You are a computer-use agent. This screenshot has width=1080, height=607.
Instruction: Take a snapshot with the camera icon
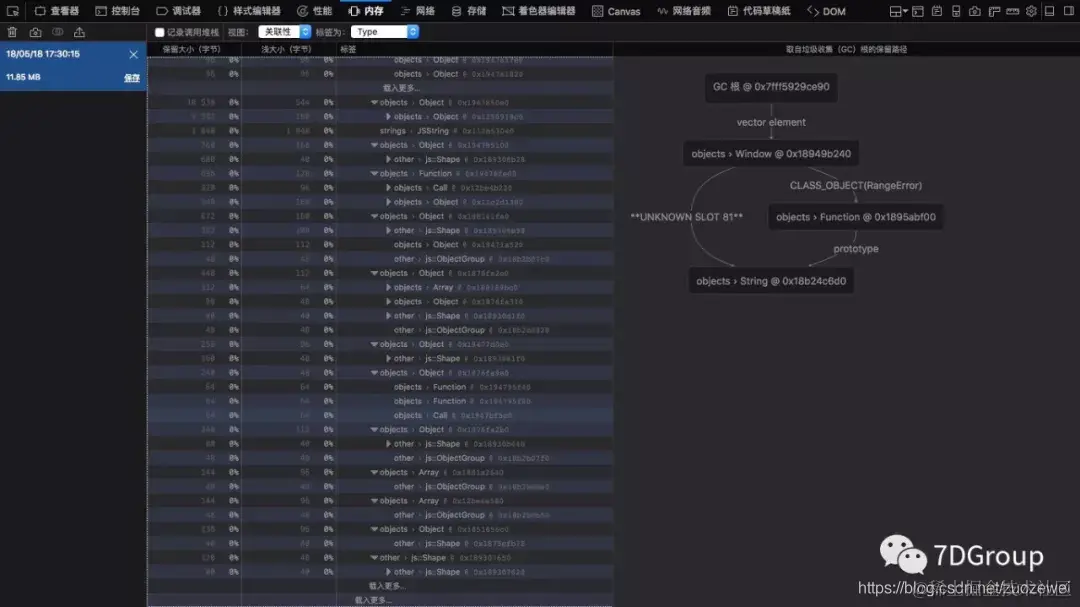tap(35, 32)
